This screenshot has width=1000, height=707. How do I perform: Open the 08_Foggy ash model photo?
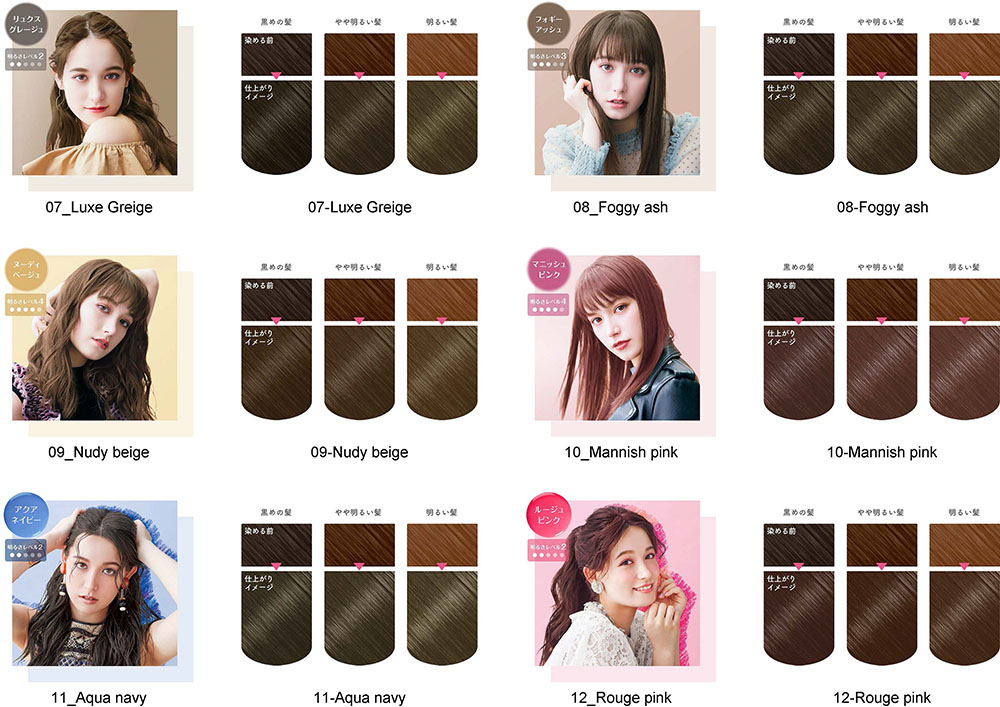coord(617,92)
